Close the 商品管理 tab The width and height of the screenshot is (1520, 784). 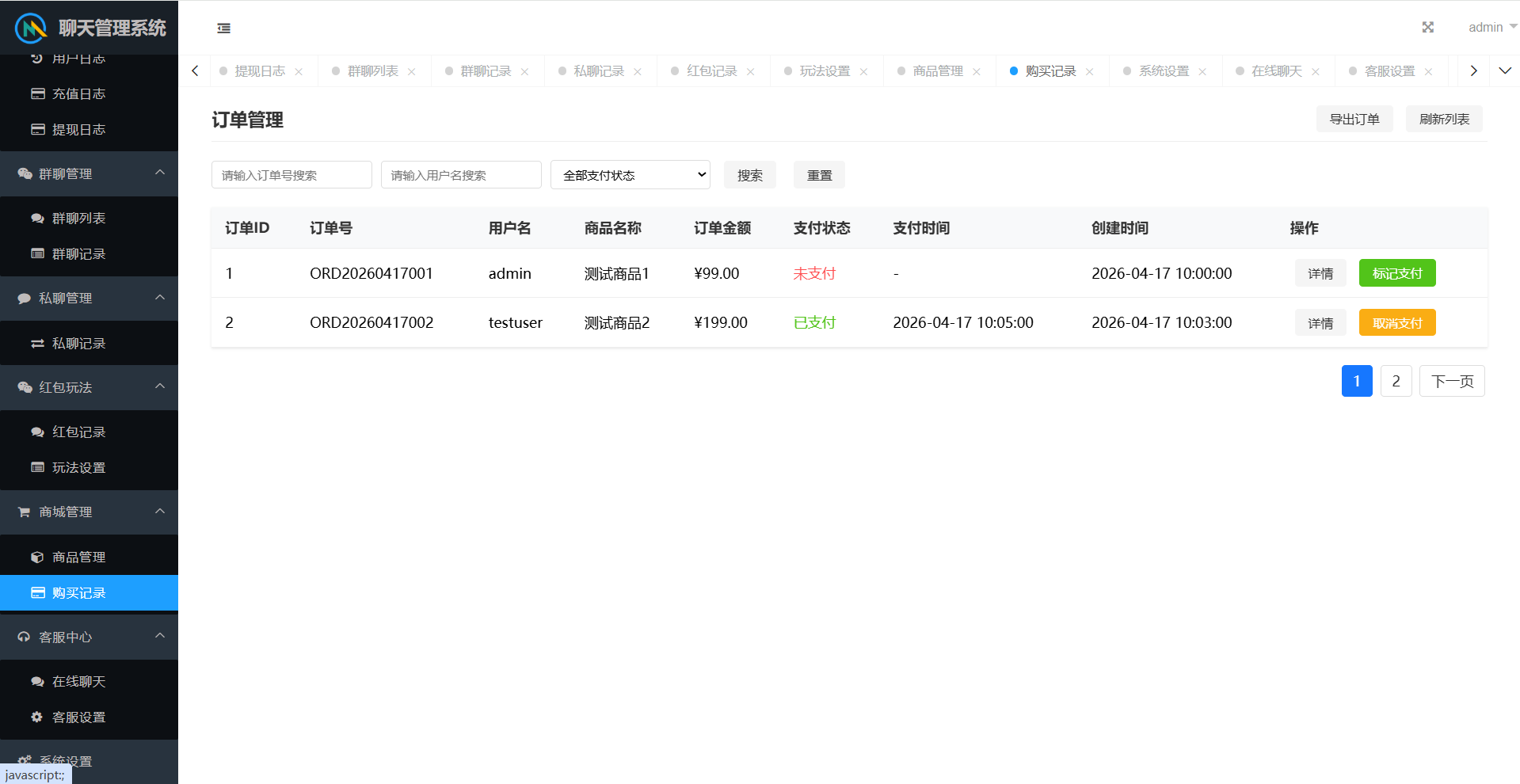[x=977, y=72]
